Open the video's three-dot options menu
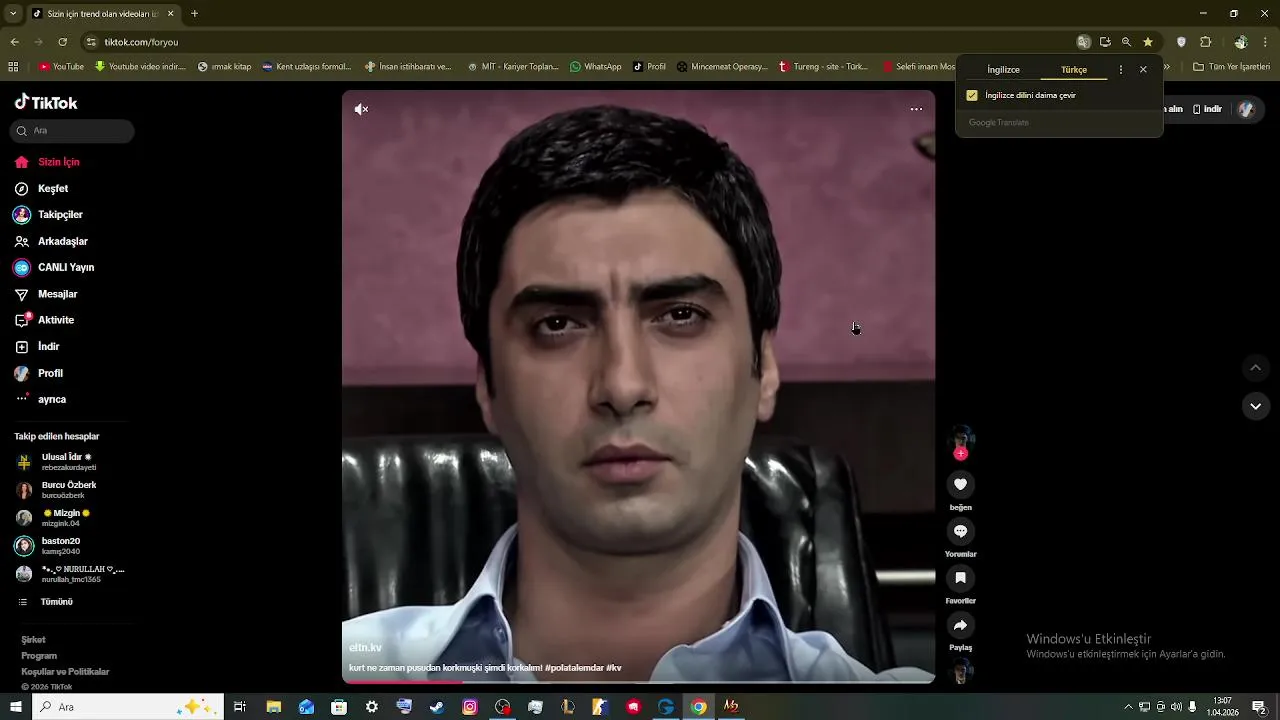This screenshot has height=720, width=1280. coord(916,110)
